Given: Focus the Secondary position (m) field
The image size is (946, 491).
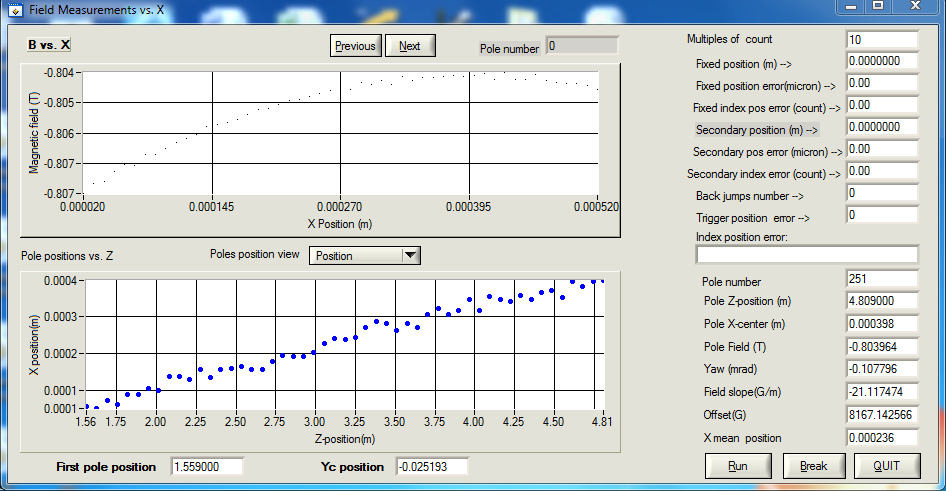Looking at the screenshot, I should pyautogui.click(x=881, y=128).
